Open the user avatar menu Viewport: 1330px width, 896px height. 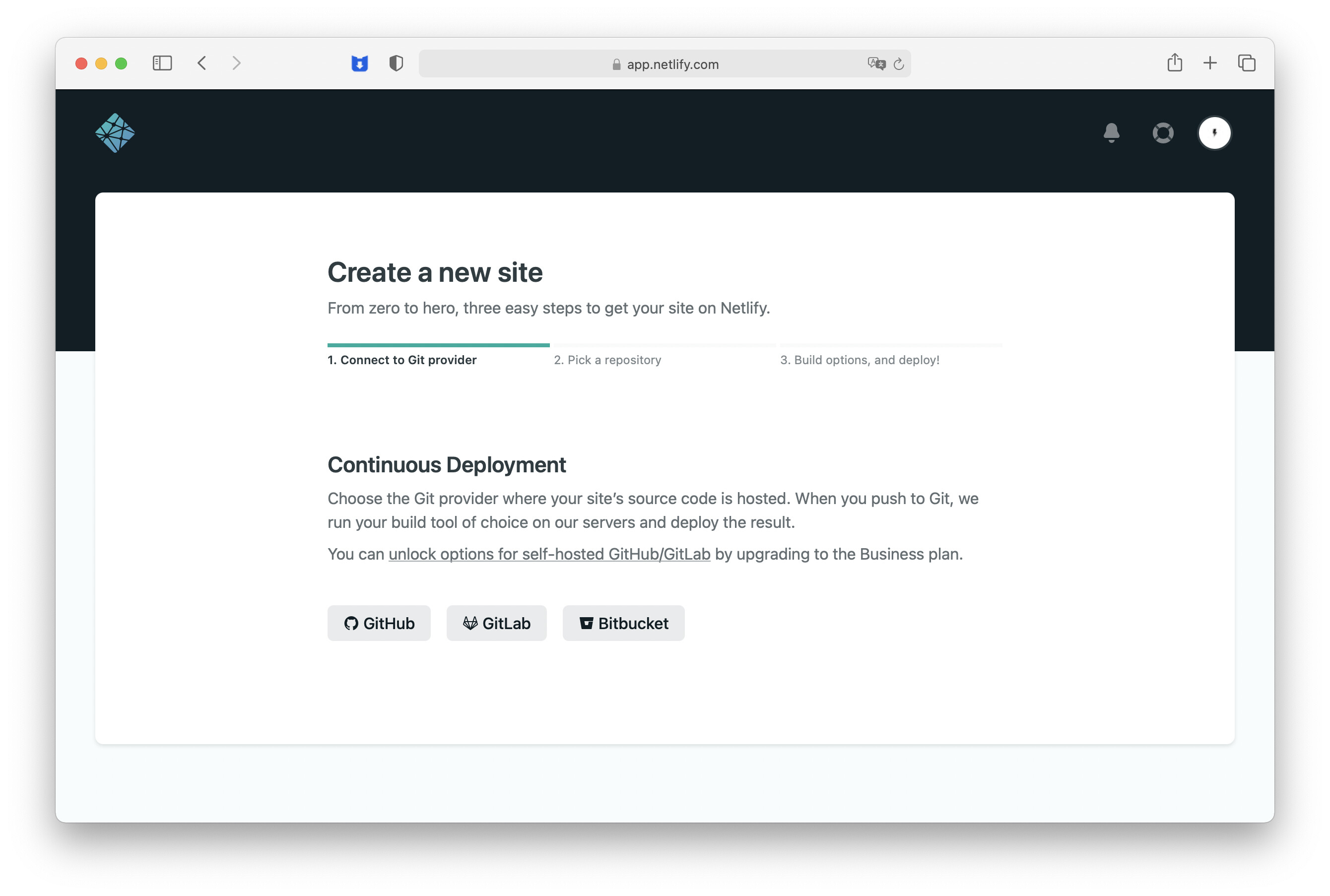(1214, 133)
